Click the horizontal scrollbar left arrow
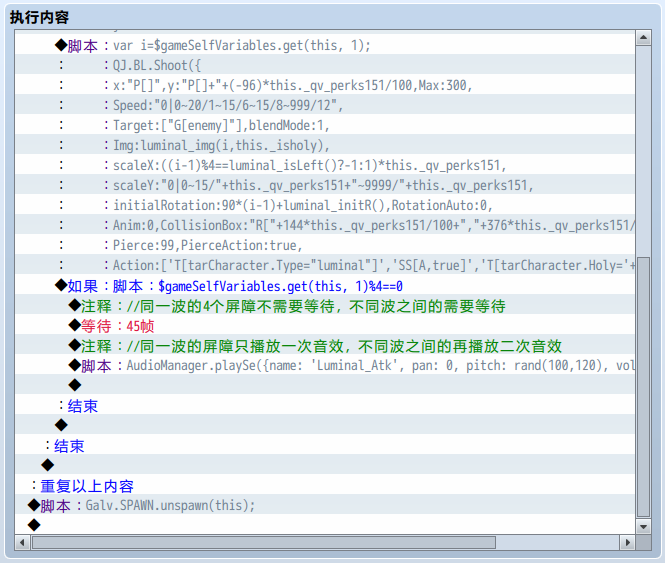Viewport: 665px width, 563px height. (22, 542)
